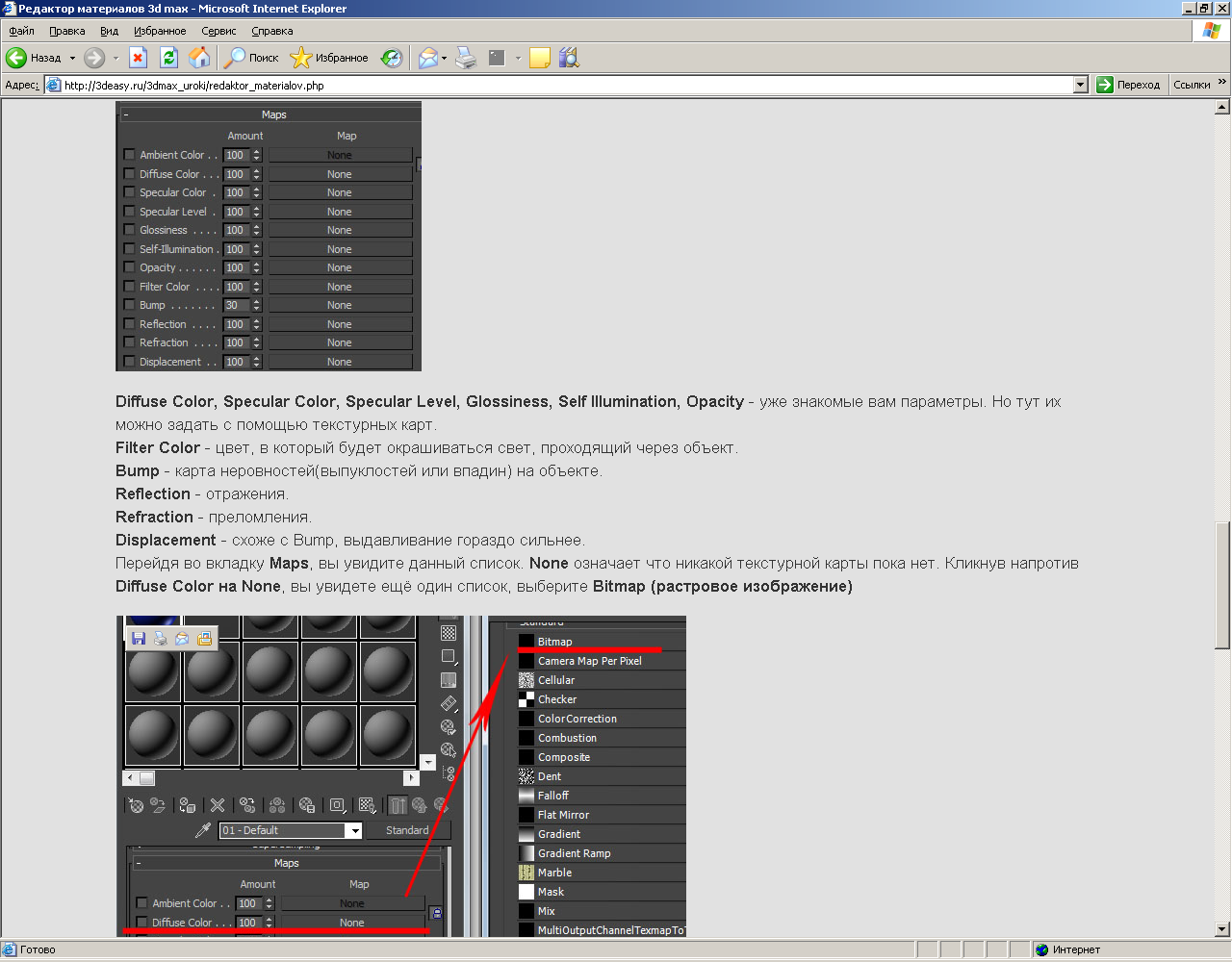Open the Вид menu
This screenshot has width=1232, height=962.
pyautogui.click(x=110, y=31)
